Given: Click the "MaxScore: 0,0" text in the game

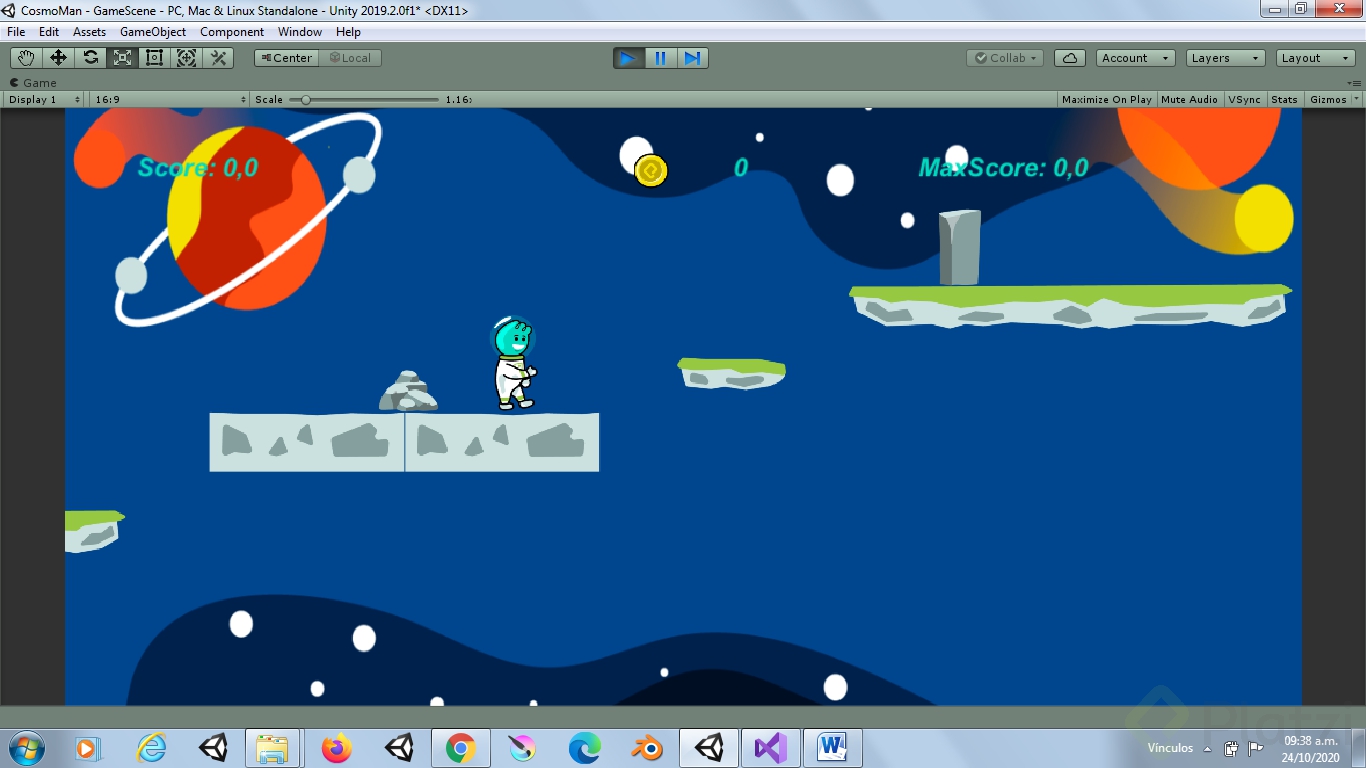Looking at the screenshot, I should tap(1004, 168).
